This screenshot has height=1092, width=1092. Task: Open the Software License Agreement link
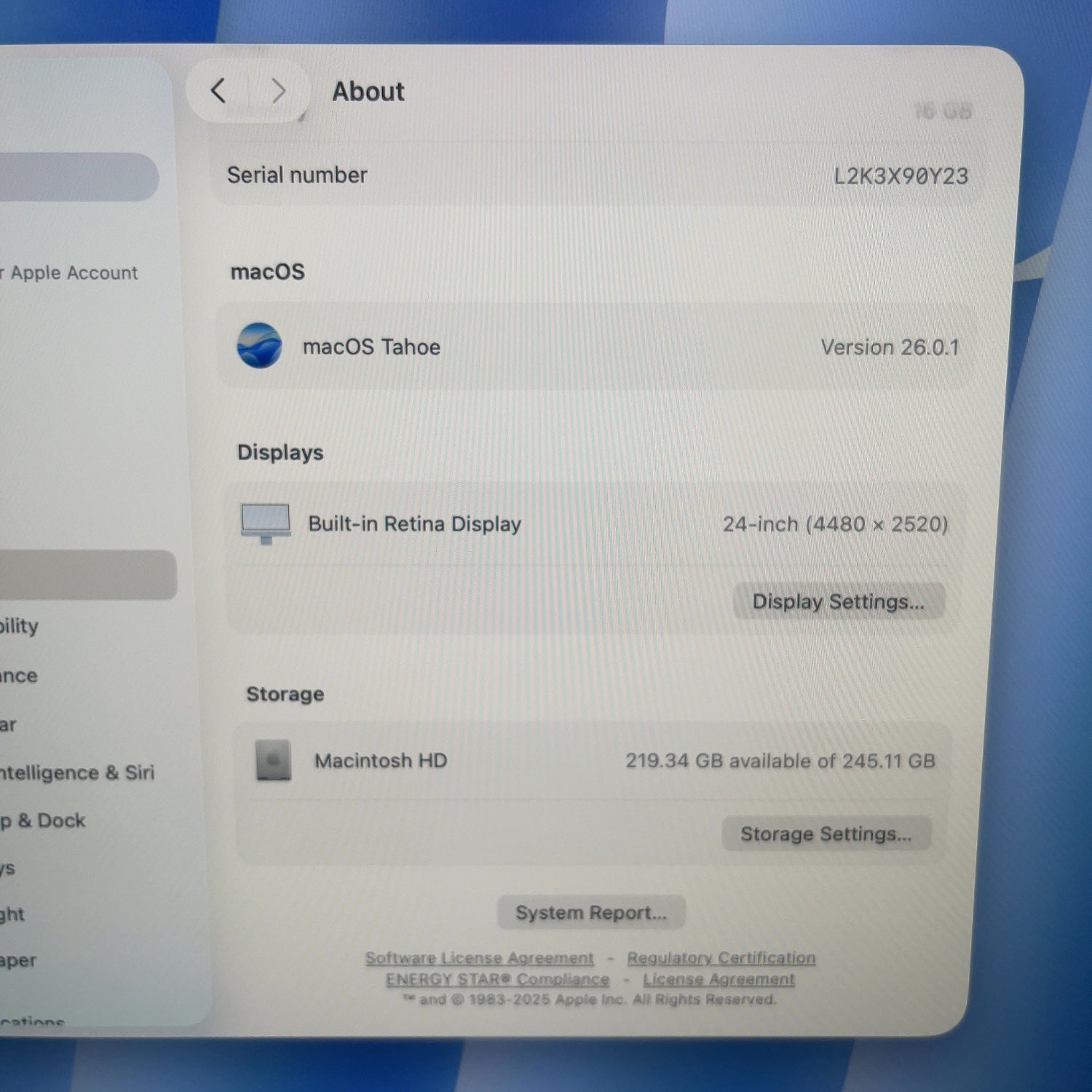(x=479, y=958)
